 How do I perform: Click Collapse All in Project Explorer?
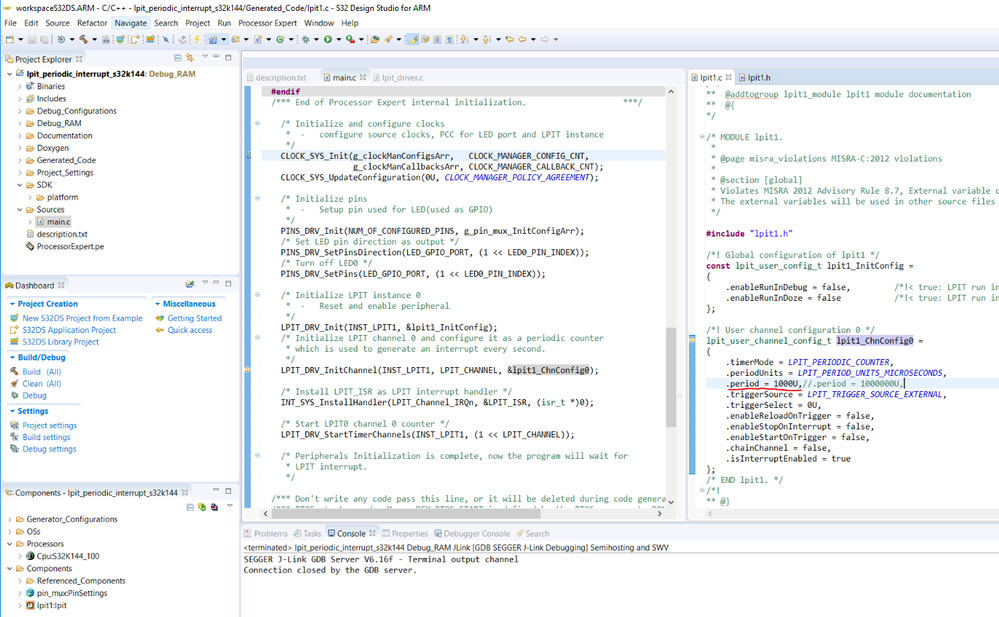pyautogui.click(x=177, y=59)
